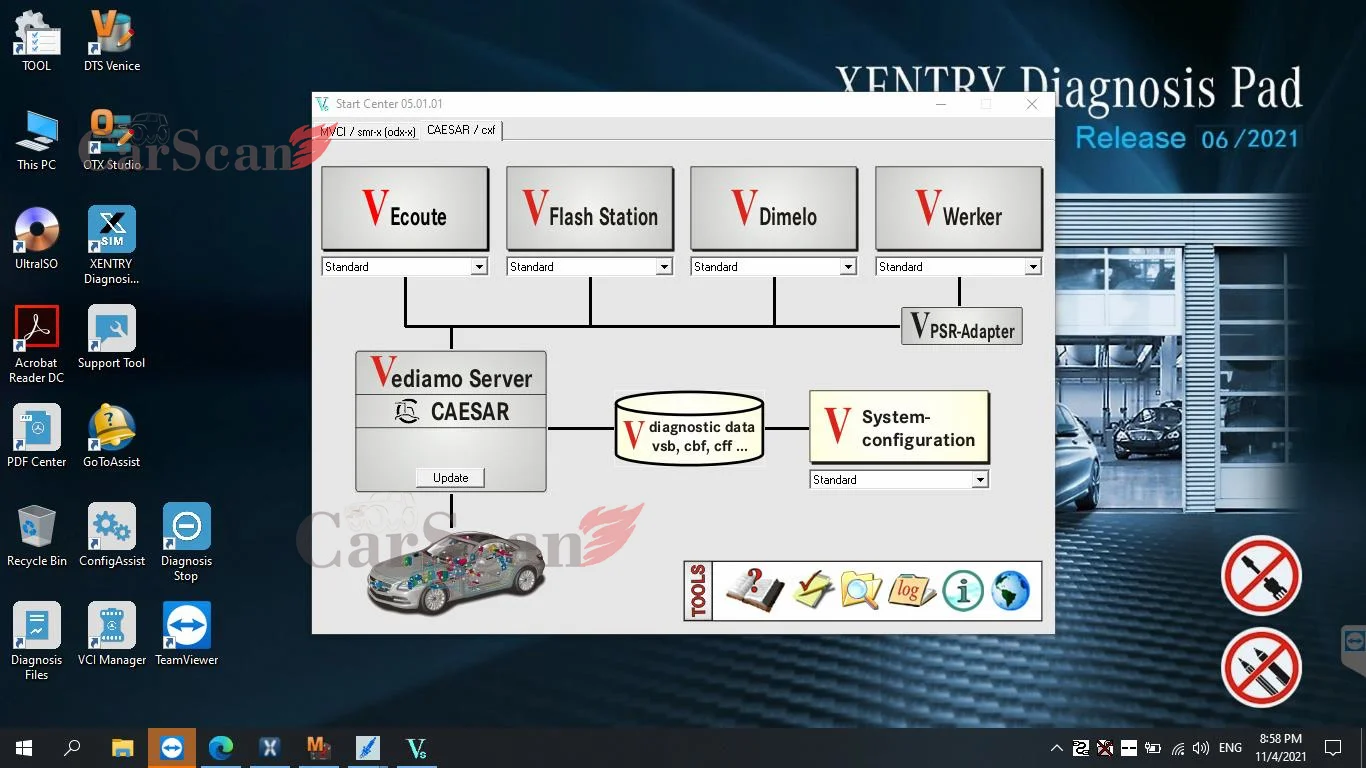The height and width of the screenshot is (768, 1366).
Task: Select the PDF Center desktop icon
Action: point(37,437)
